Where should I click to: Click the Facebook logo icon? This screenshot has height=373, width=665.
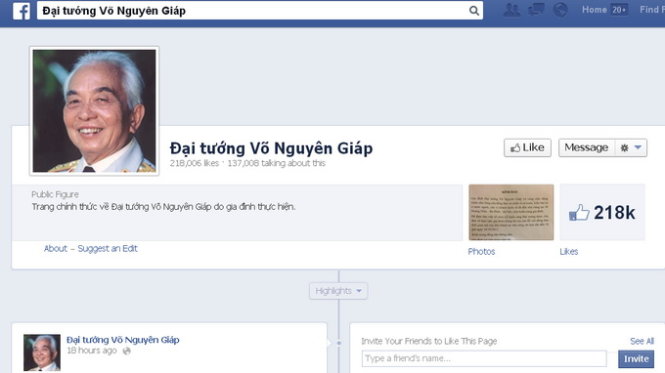(x=21, y=11)
